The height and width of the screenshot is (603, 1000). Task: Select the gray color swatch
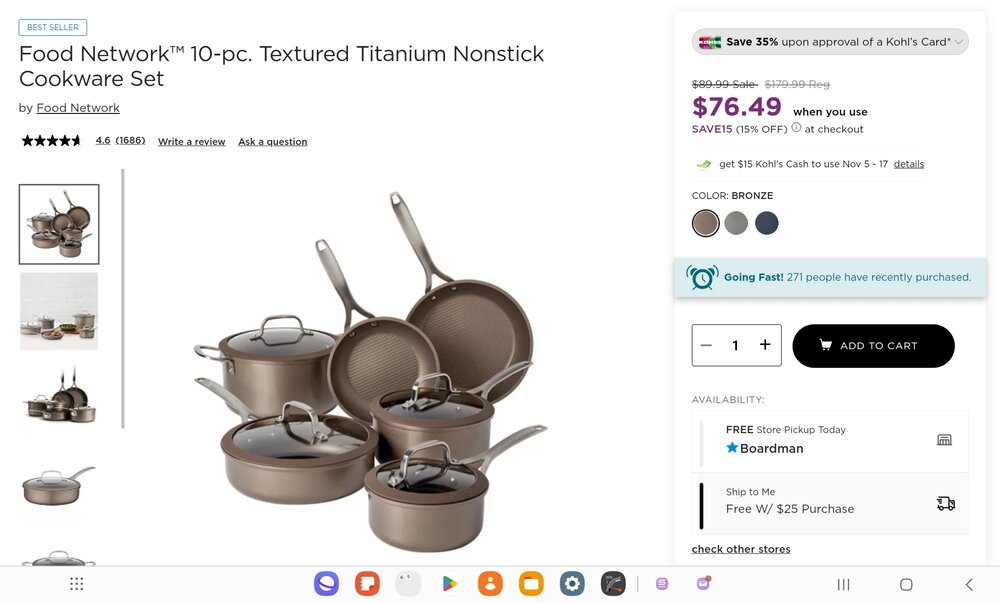click(736, 223)
